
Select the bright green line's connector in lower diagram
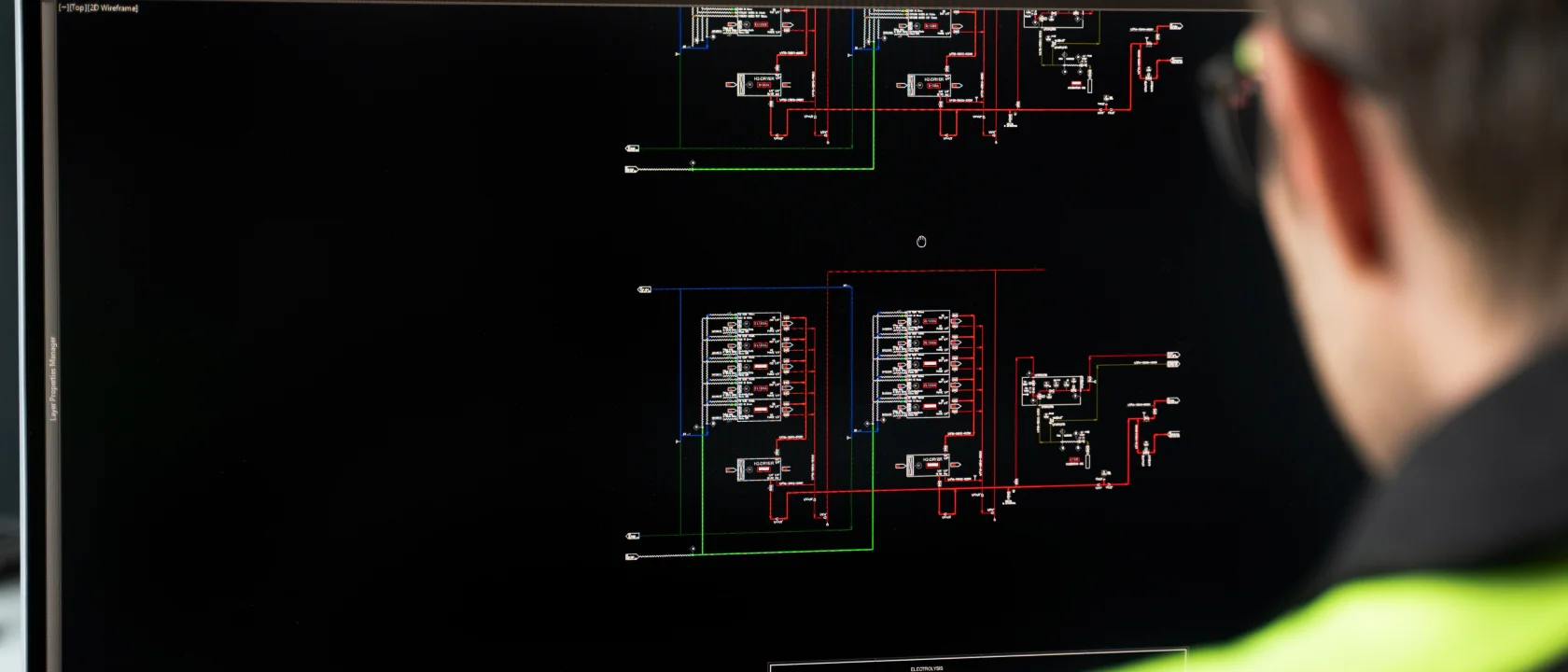coord(631,556)
